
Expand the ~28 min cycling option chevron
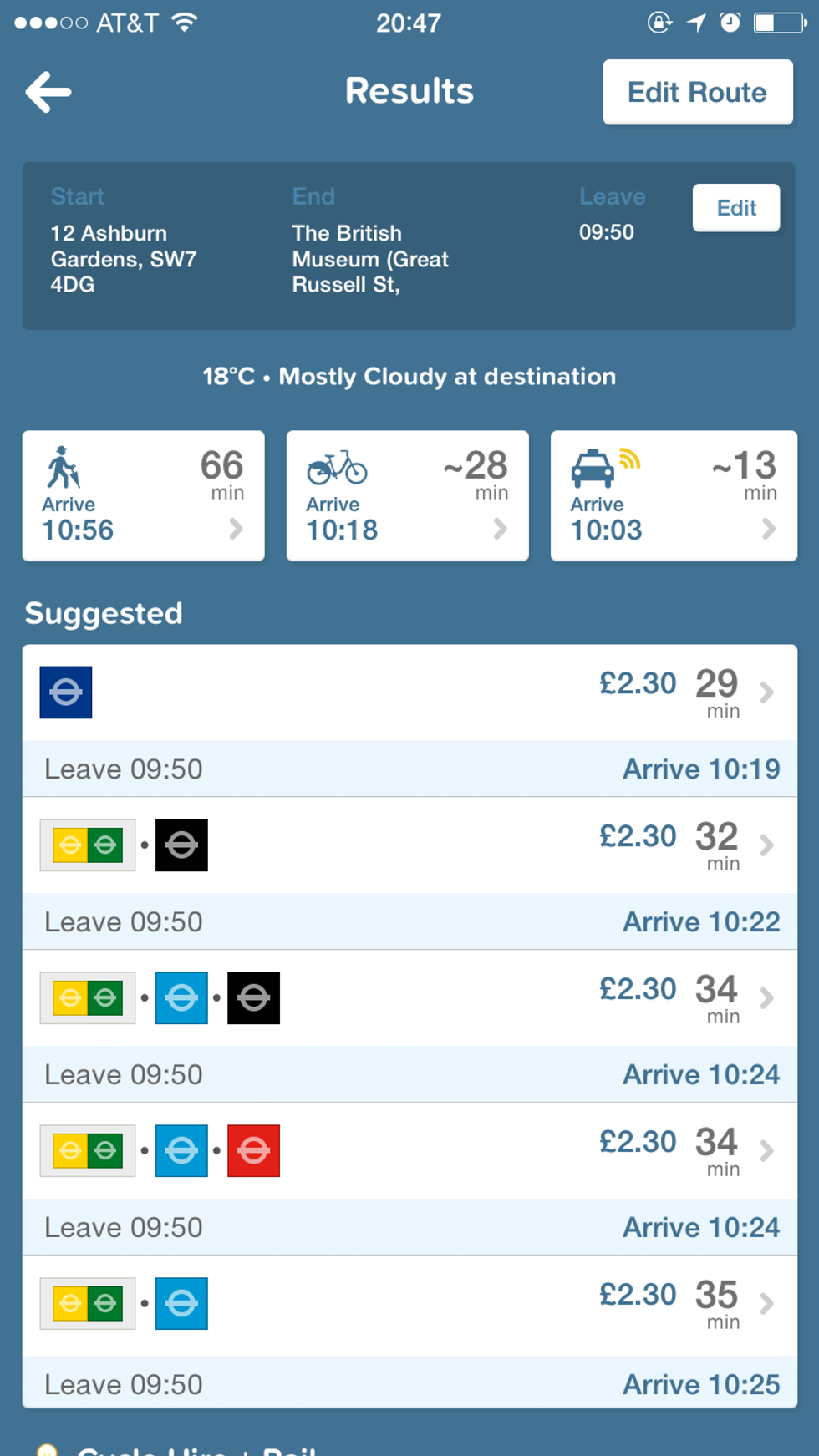point(501,529)
